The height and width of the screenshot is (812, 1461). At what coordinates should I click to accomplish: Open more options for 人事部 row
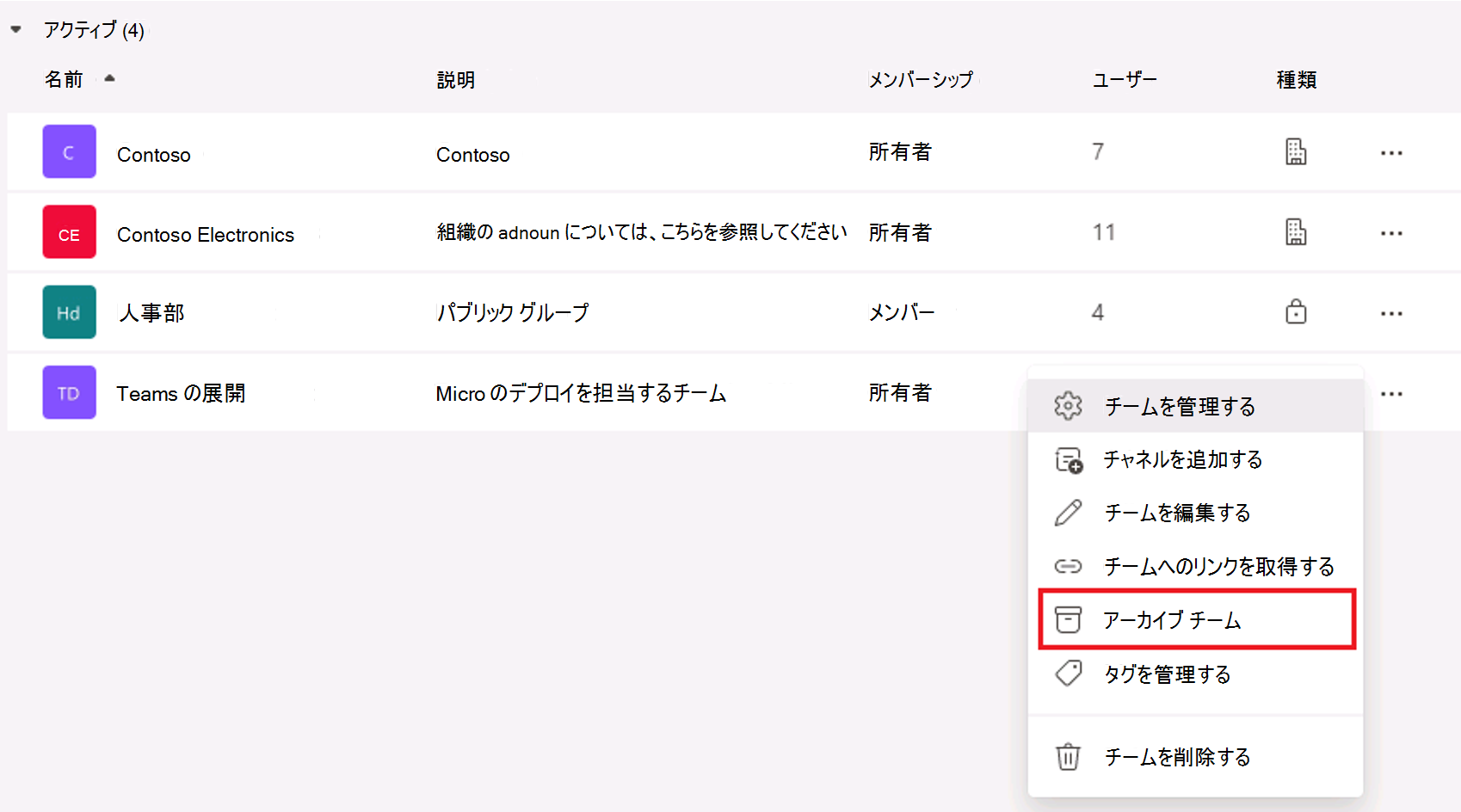click(x=1391, y=314)
